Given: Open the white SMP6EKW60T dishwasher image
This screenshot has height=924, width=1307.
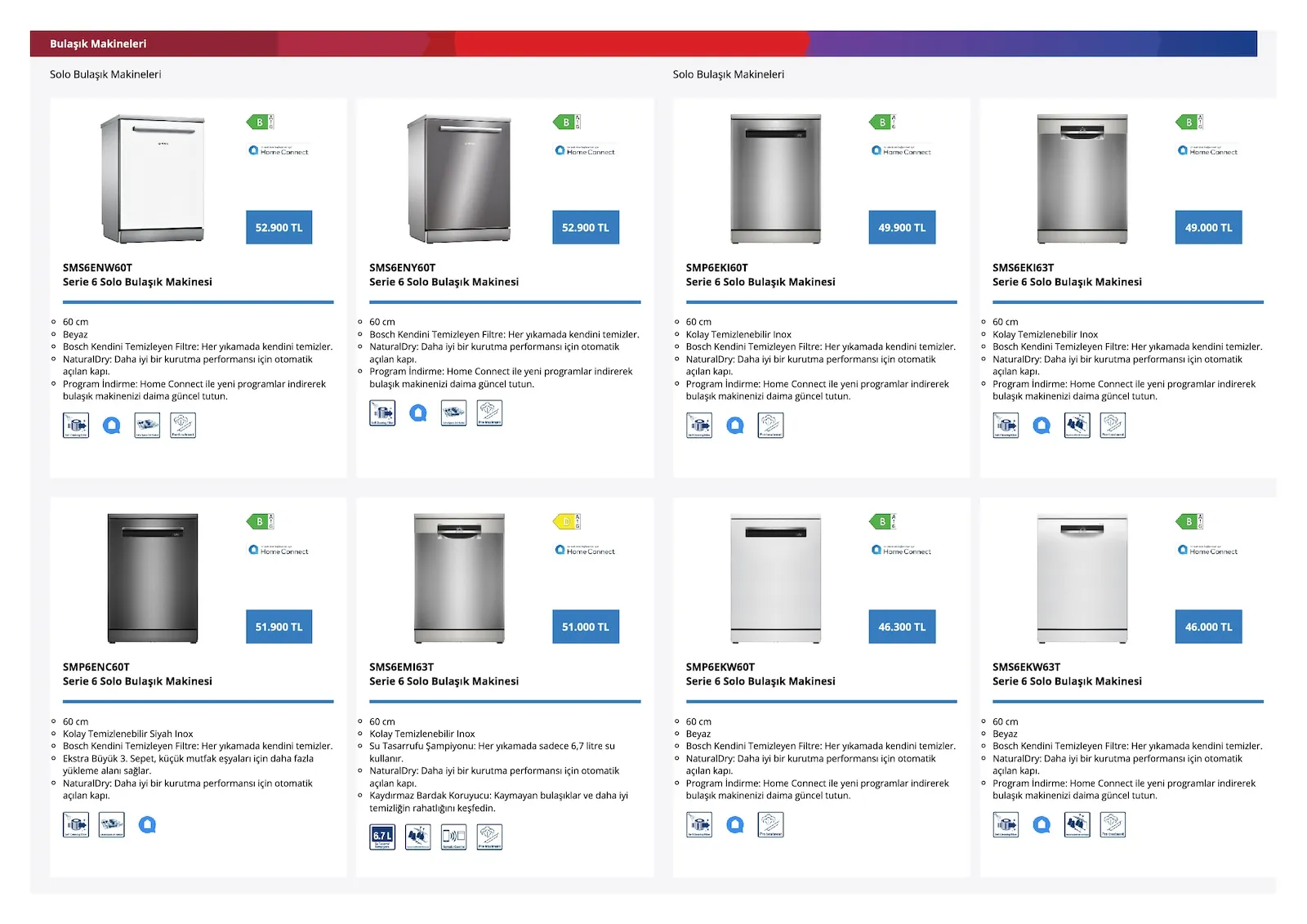Looking at the screenshot, I should pos(776,578).
